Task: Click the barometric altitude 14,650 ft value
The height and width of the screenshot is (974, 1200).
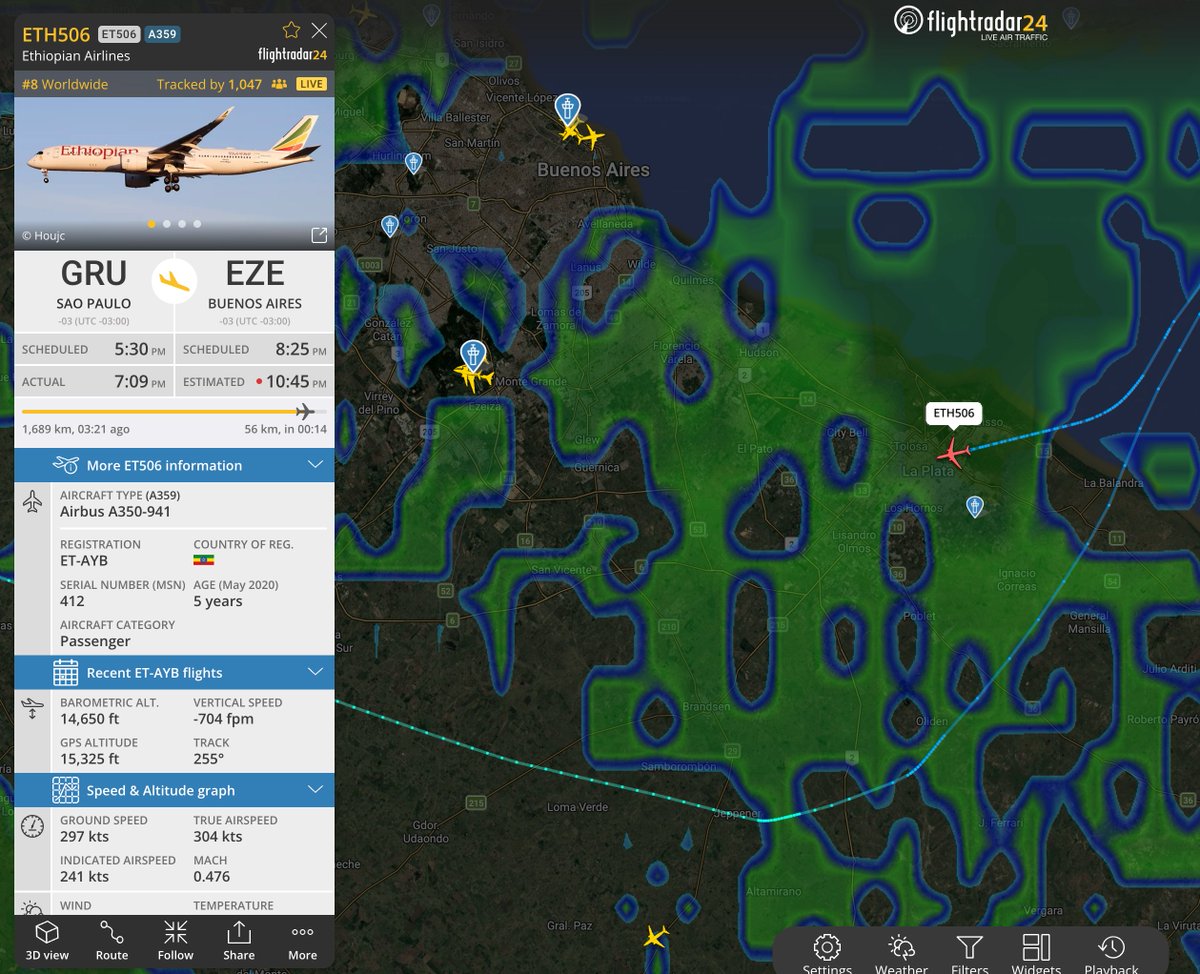Action: point(89,719)
